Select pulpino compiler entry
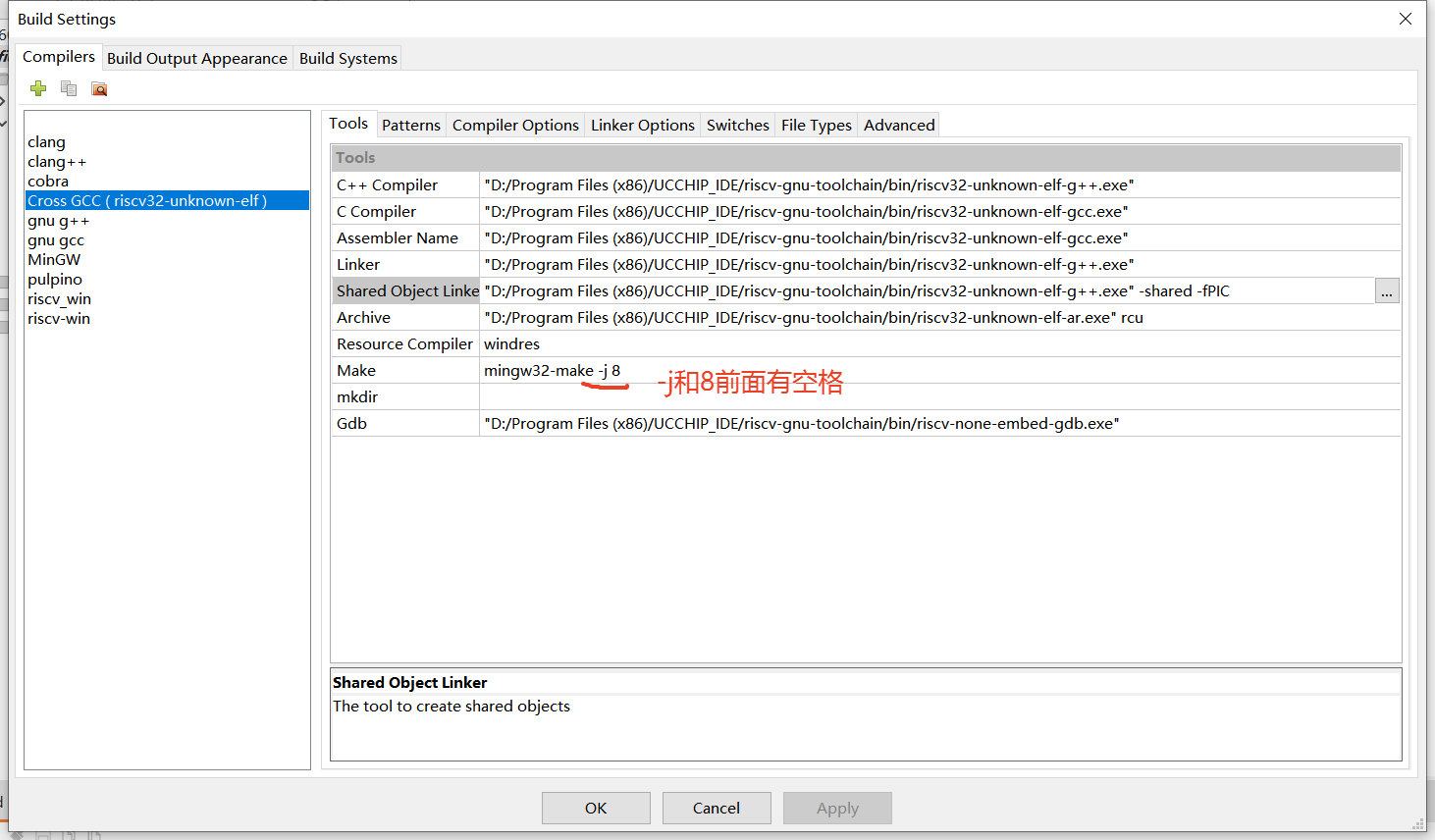The height and width of the screenshot is (840, 1435). (167, 280)
